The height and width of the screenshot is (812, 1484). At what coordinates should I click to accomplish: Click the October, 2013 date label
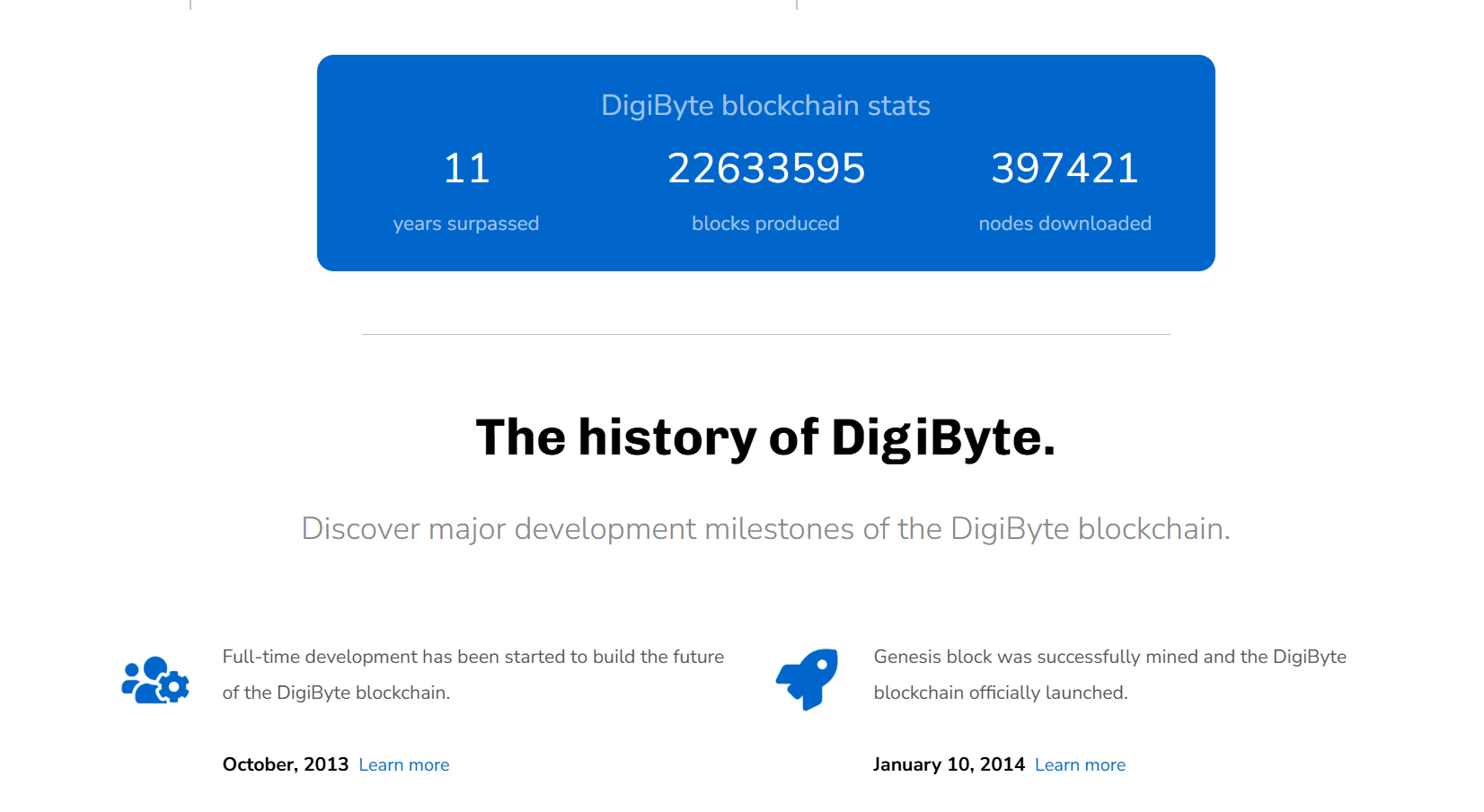tap(285, 764)
